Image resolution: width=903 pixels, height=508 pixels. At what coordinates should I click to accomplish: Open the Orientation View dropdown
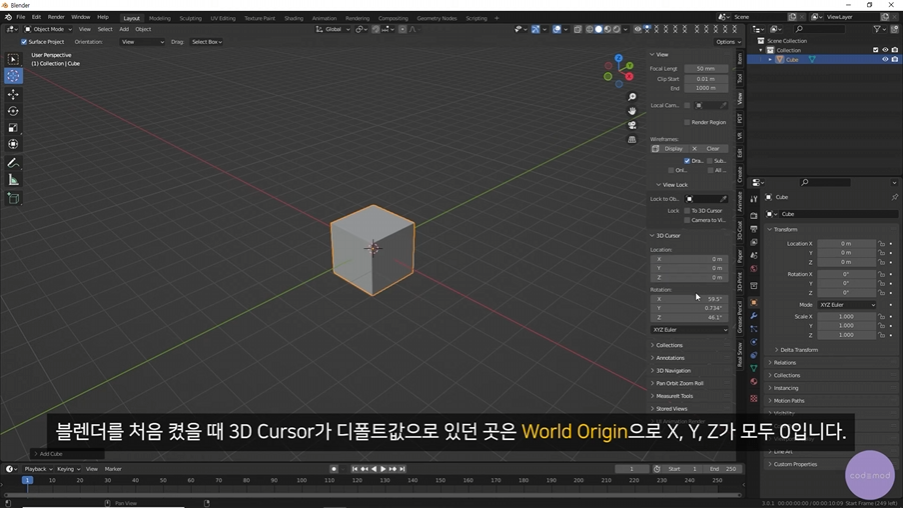pos(142,41)
